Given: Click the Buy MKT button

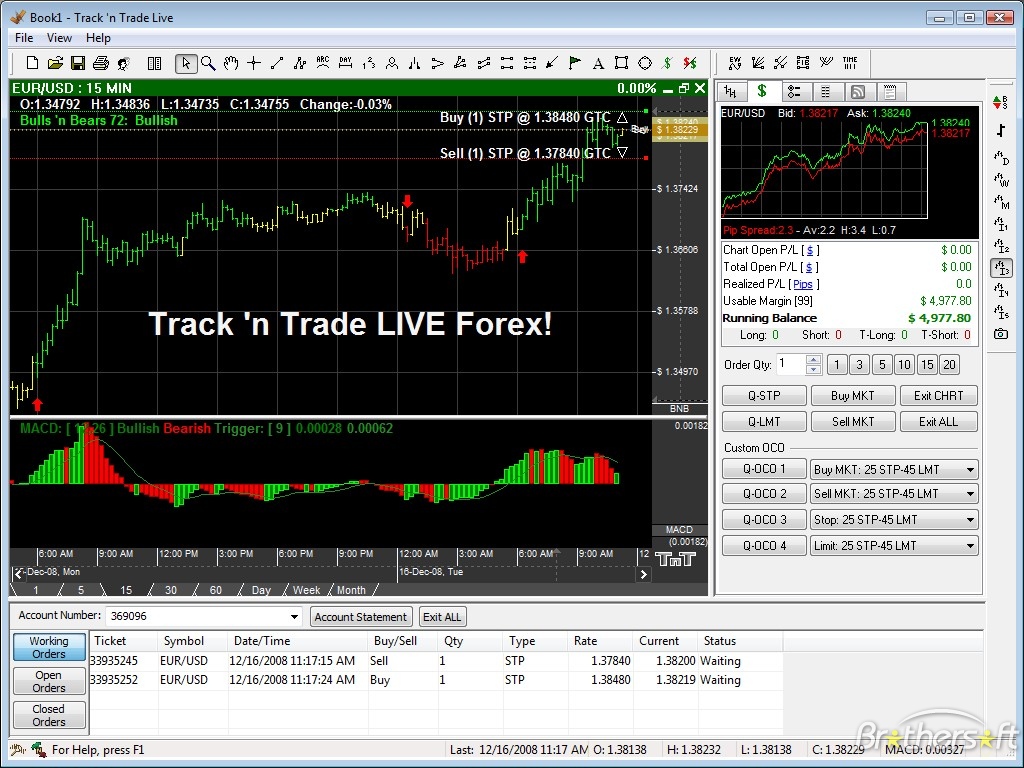Looking at the screenshot, I should (852, 396).
